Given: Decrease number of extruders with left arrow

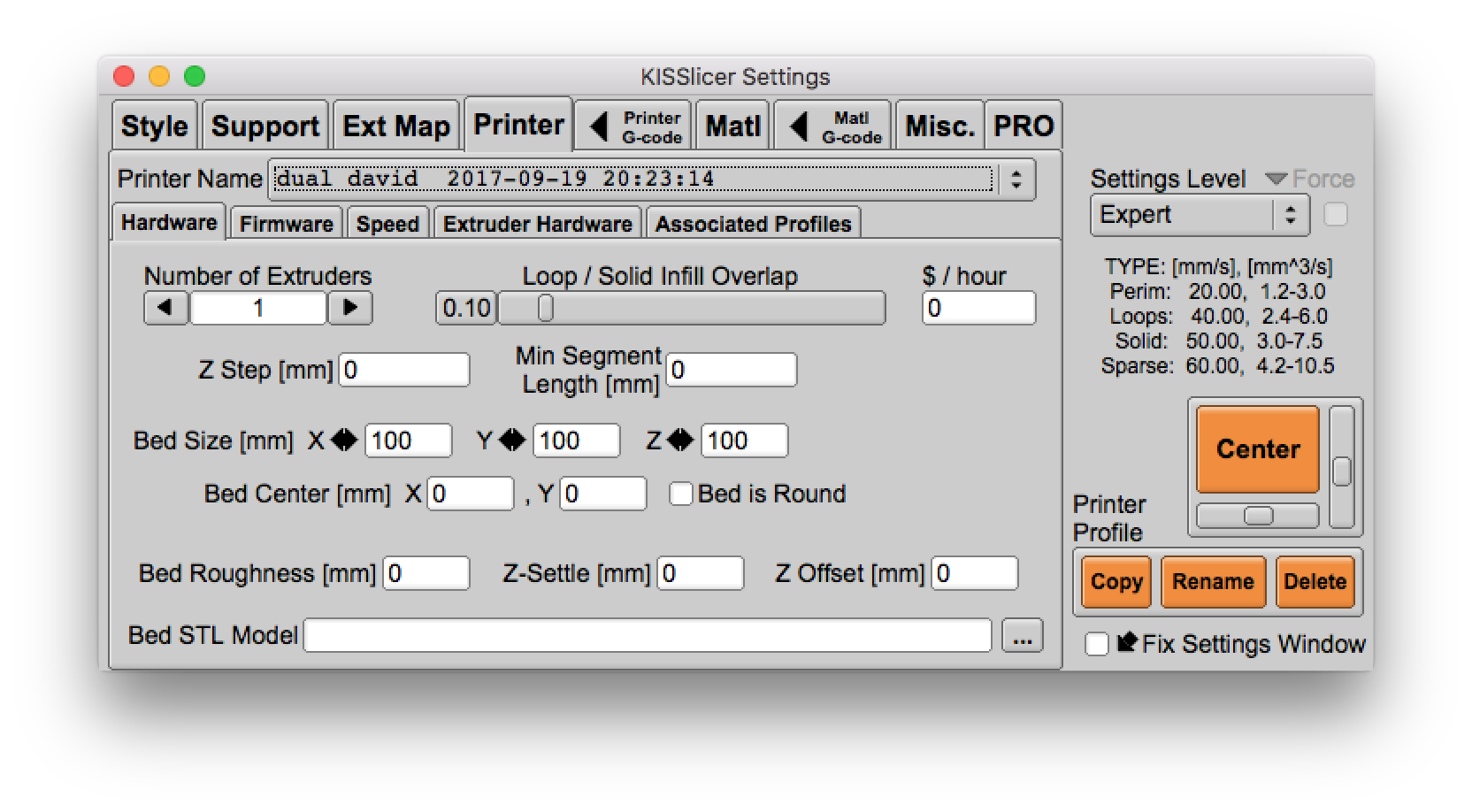Looking at the screenshot, I should click(165, 308).
